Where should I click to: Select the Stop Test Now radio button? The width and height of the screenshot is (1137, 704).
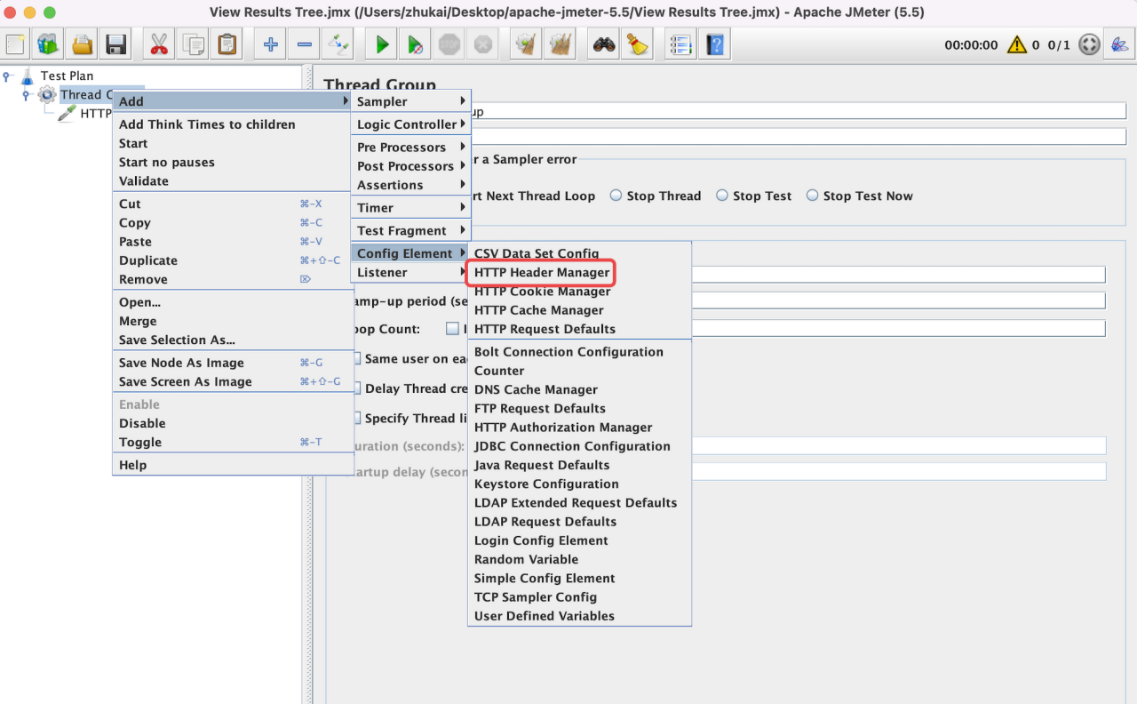coord(812,195)
